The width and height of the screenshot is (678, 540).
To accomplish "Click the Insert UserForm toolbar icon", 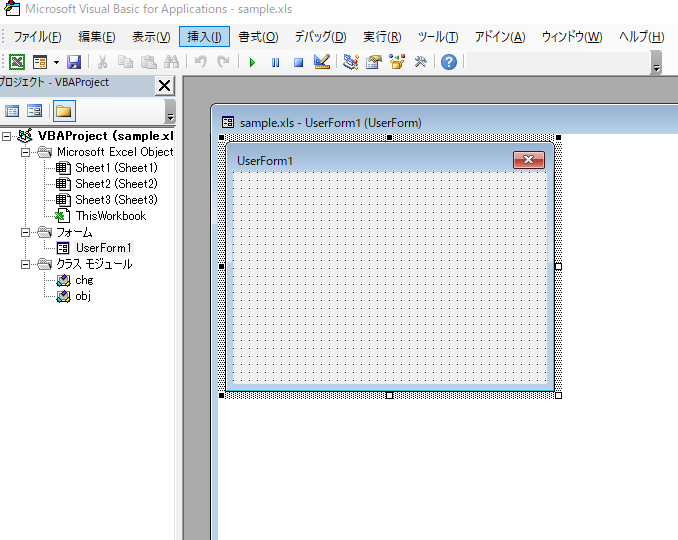I will pos(40,62).
